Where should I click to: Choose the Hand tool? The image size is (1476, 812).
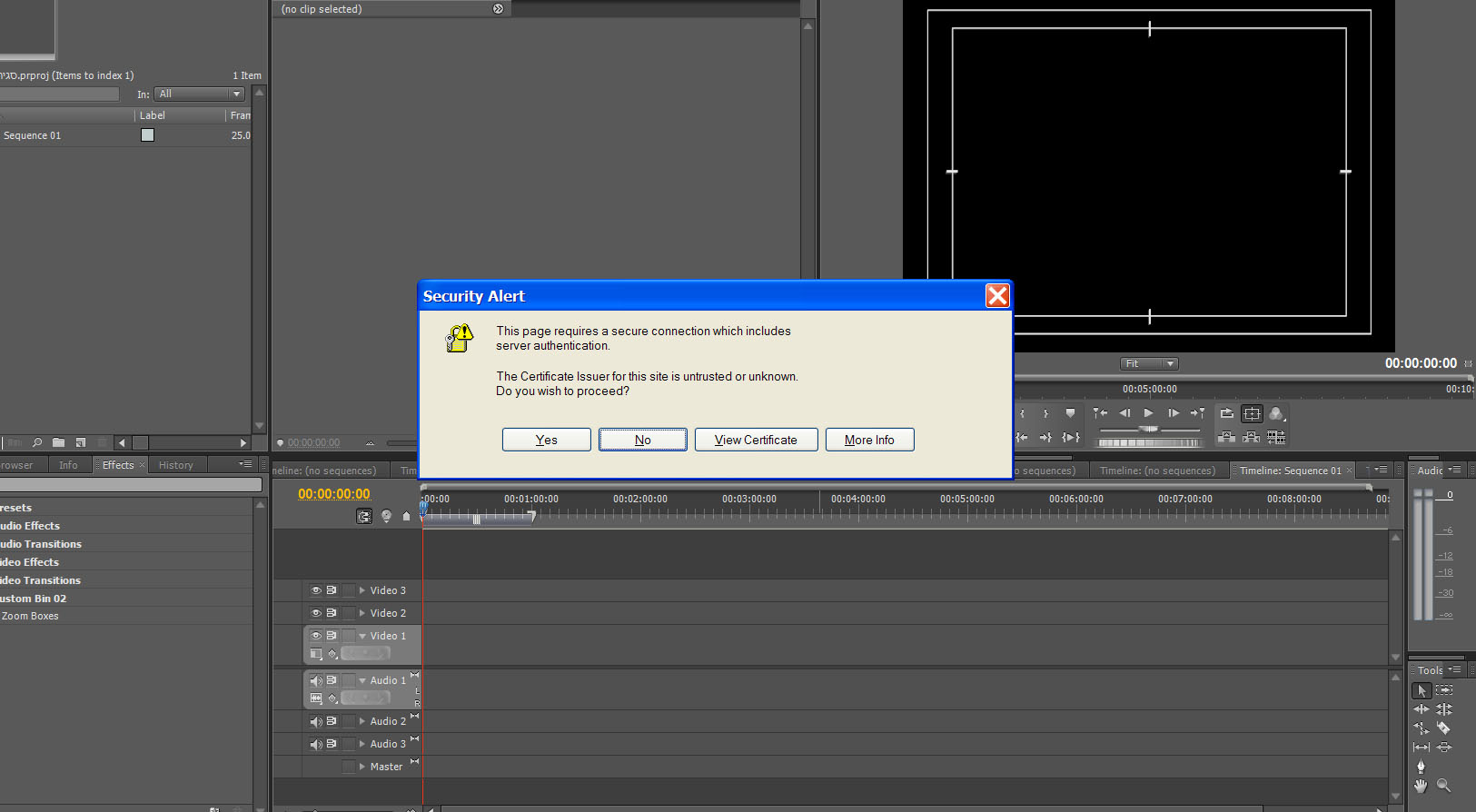(x=1422, y=786)
